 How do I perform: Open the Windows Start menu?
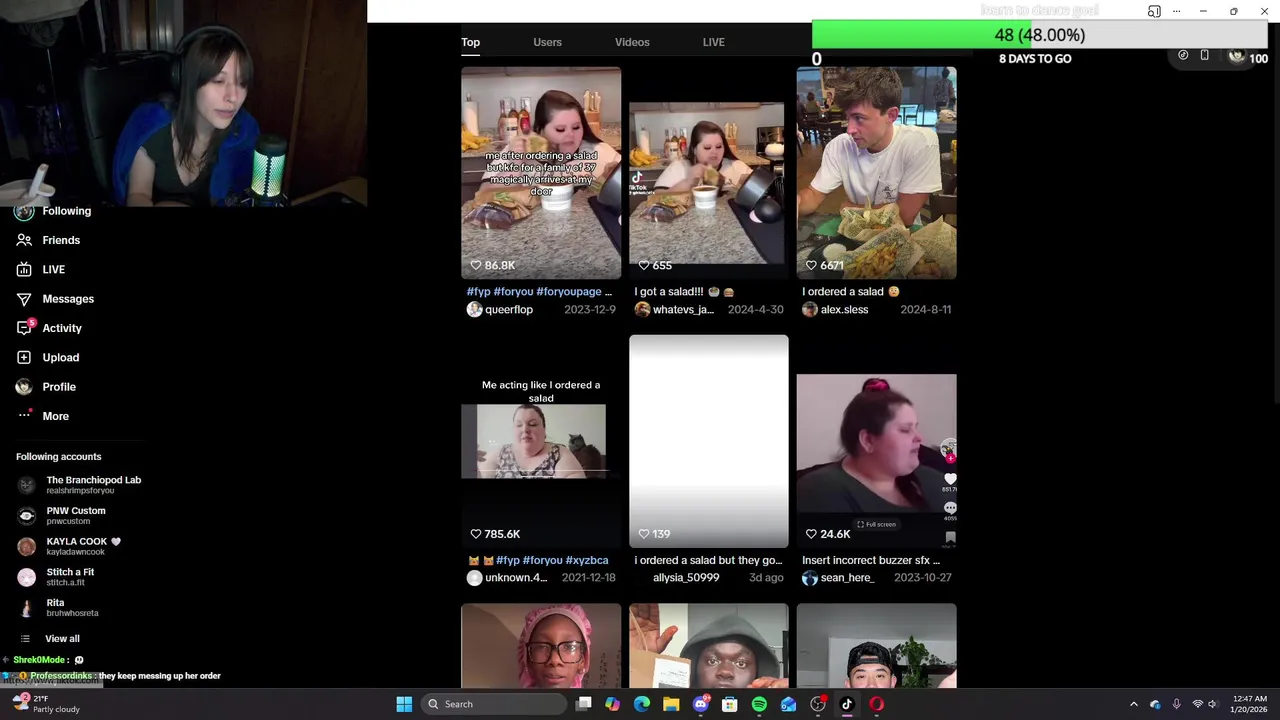pyautogui.click(x=404, y=704)
